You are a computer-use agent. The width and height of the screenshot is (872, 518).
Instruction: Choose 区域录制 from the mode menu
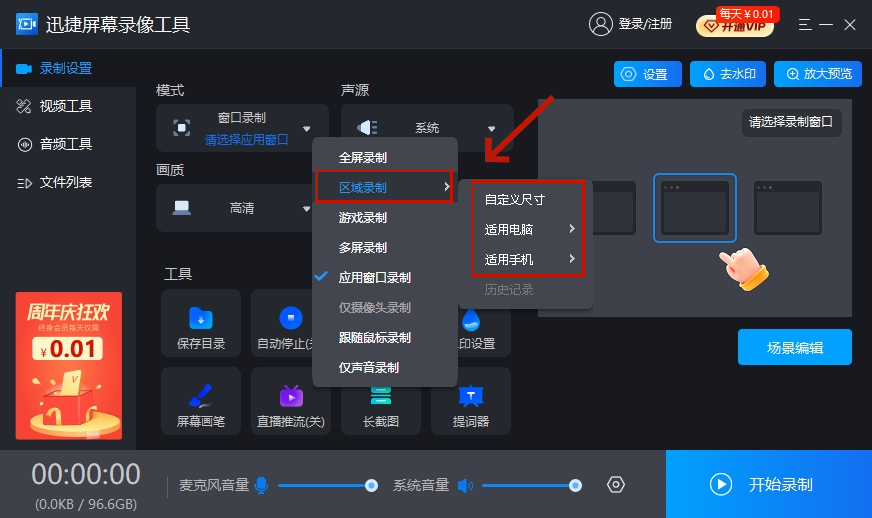[x=384, y=188]
